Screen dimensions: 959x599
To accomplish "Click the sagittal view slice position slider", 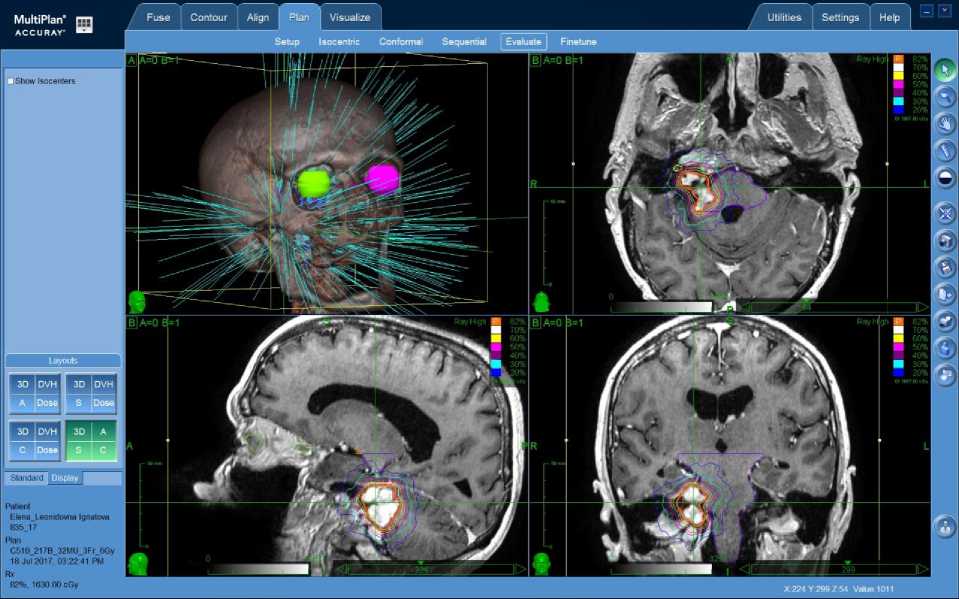I will 431,569.
